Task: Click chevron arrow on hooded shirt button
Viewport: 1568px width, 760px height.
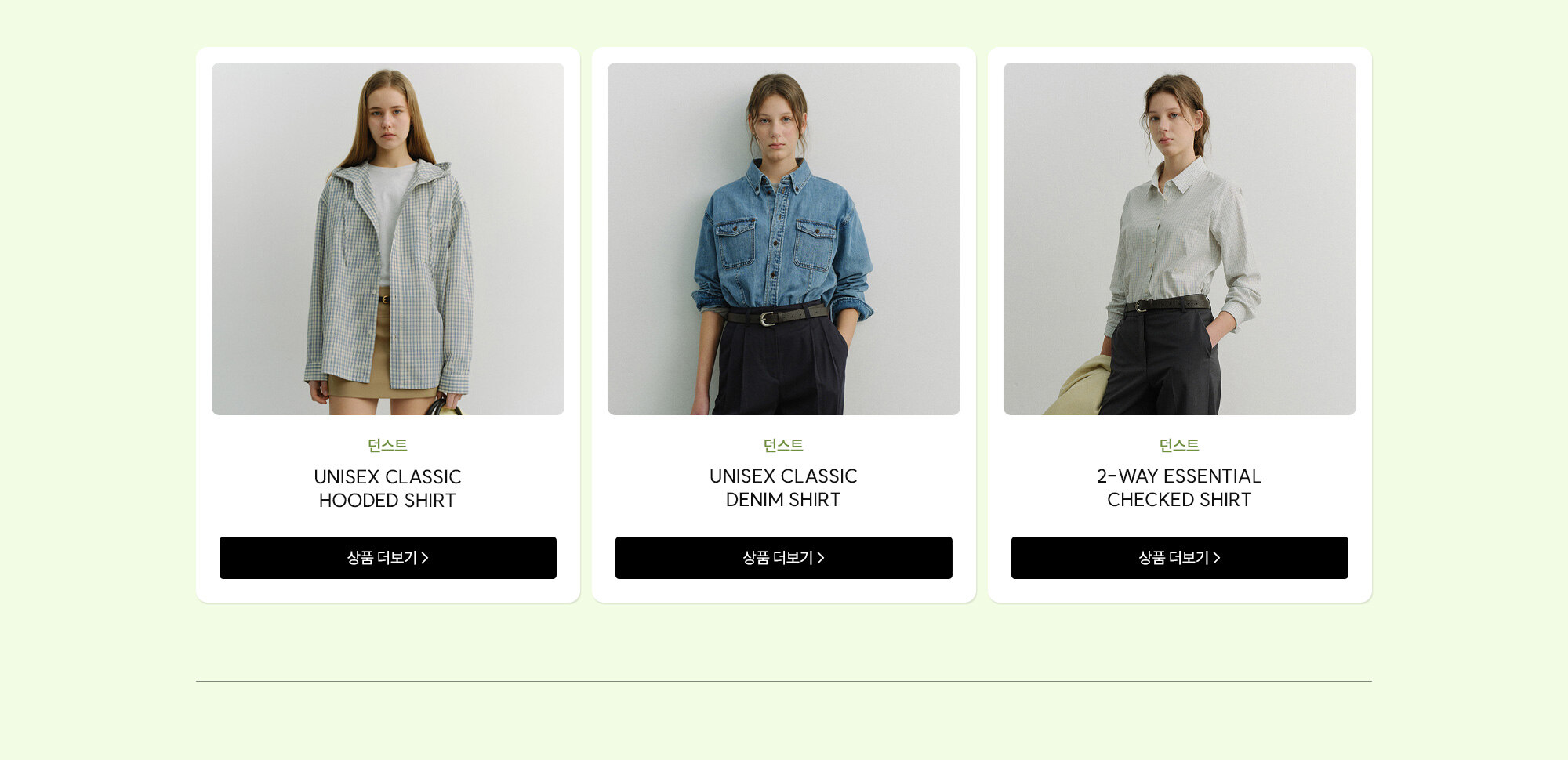Action: coord(425,558)
